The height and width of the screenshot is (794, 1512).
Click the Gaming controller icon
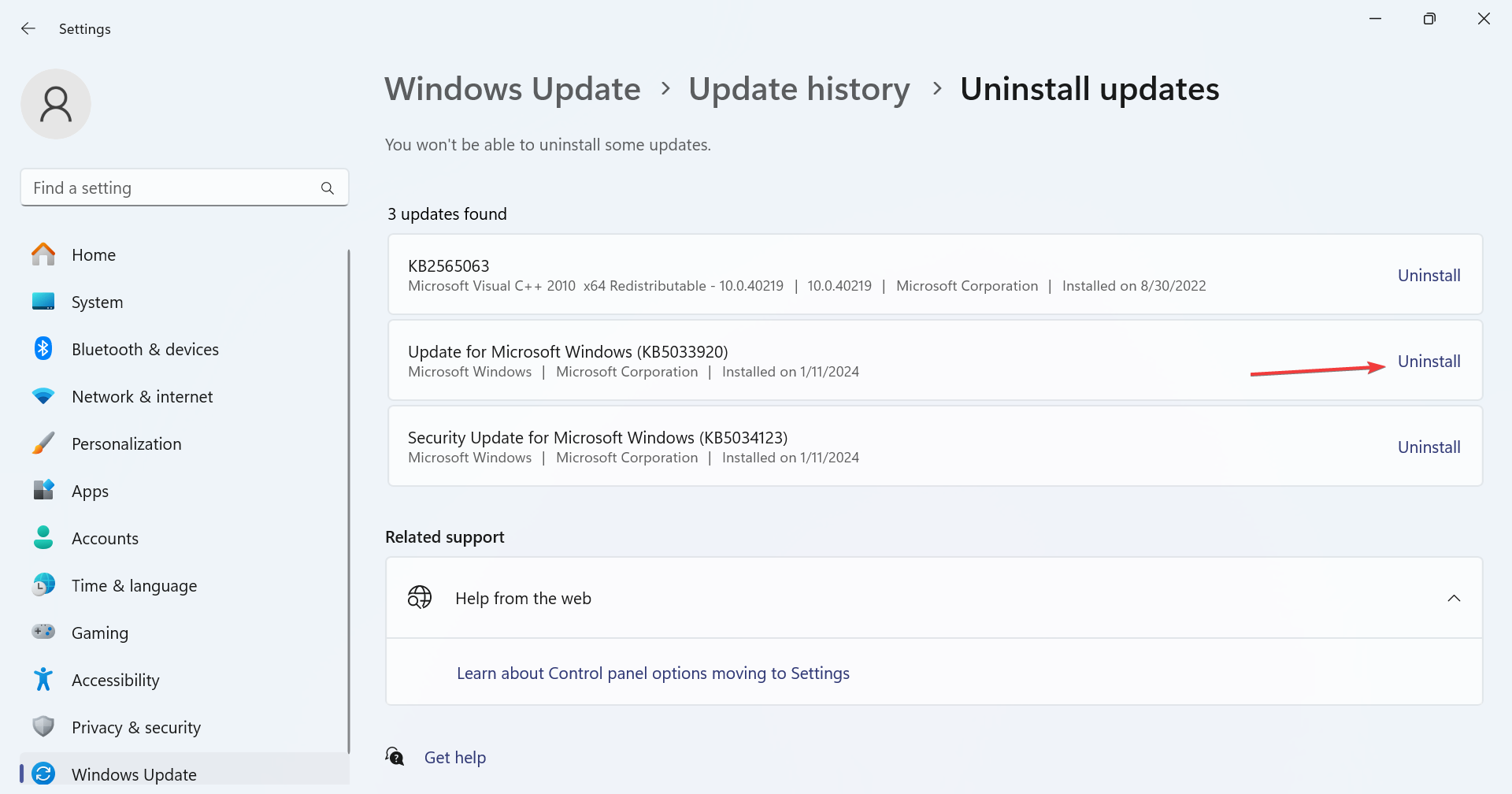(43, 633)
